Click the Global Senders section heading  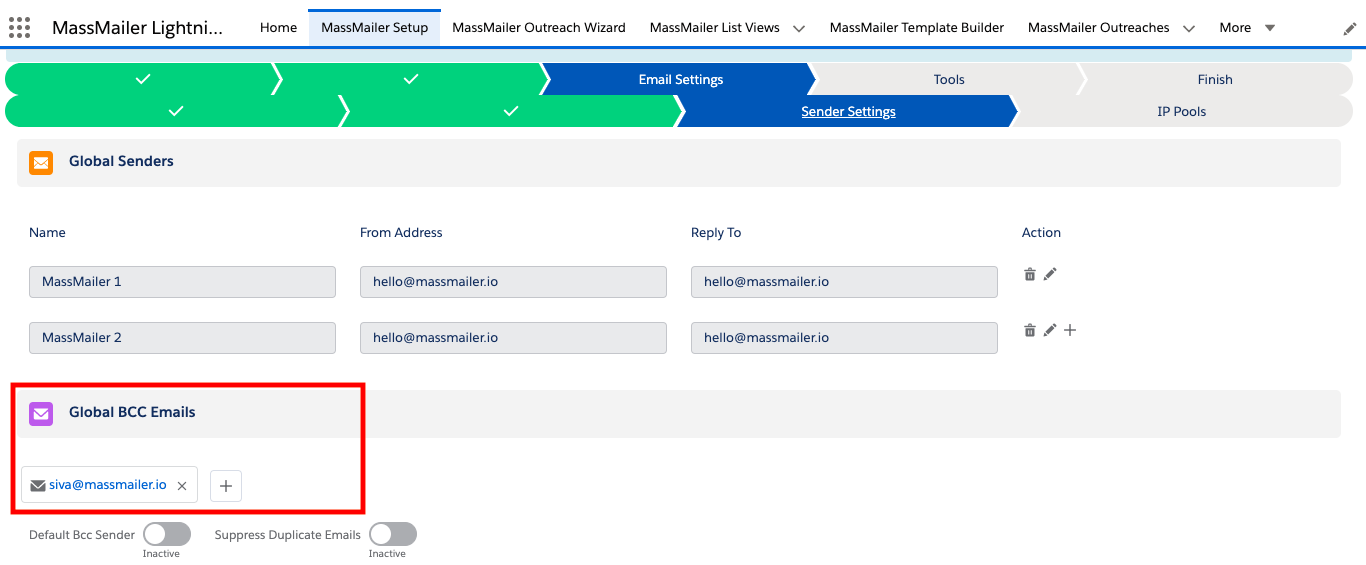pyautogui.click(x=121, y=161)
